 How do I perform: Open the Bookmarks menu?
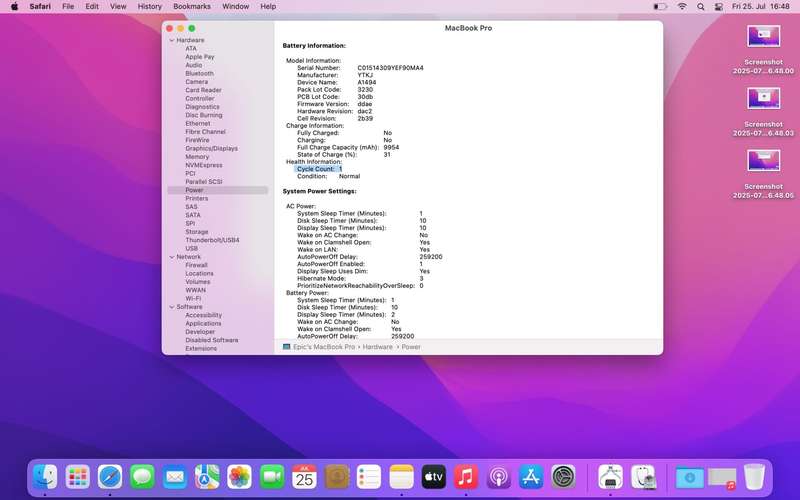pos(192,7)
